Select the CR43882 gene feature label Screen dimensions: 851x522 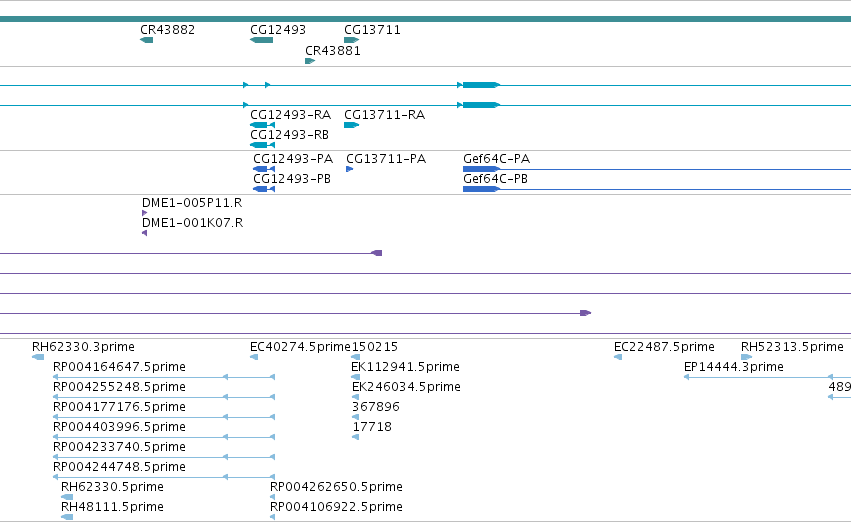[x=167, y=30]
